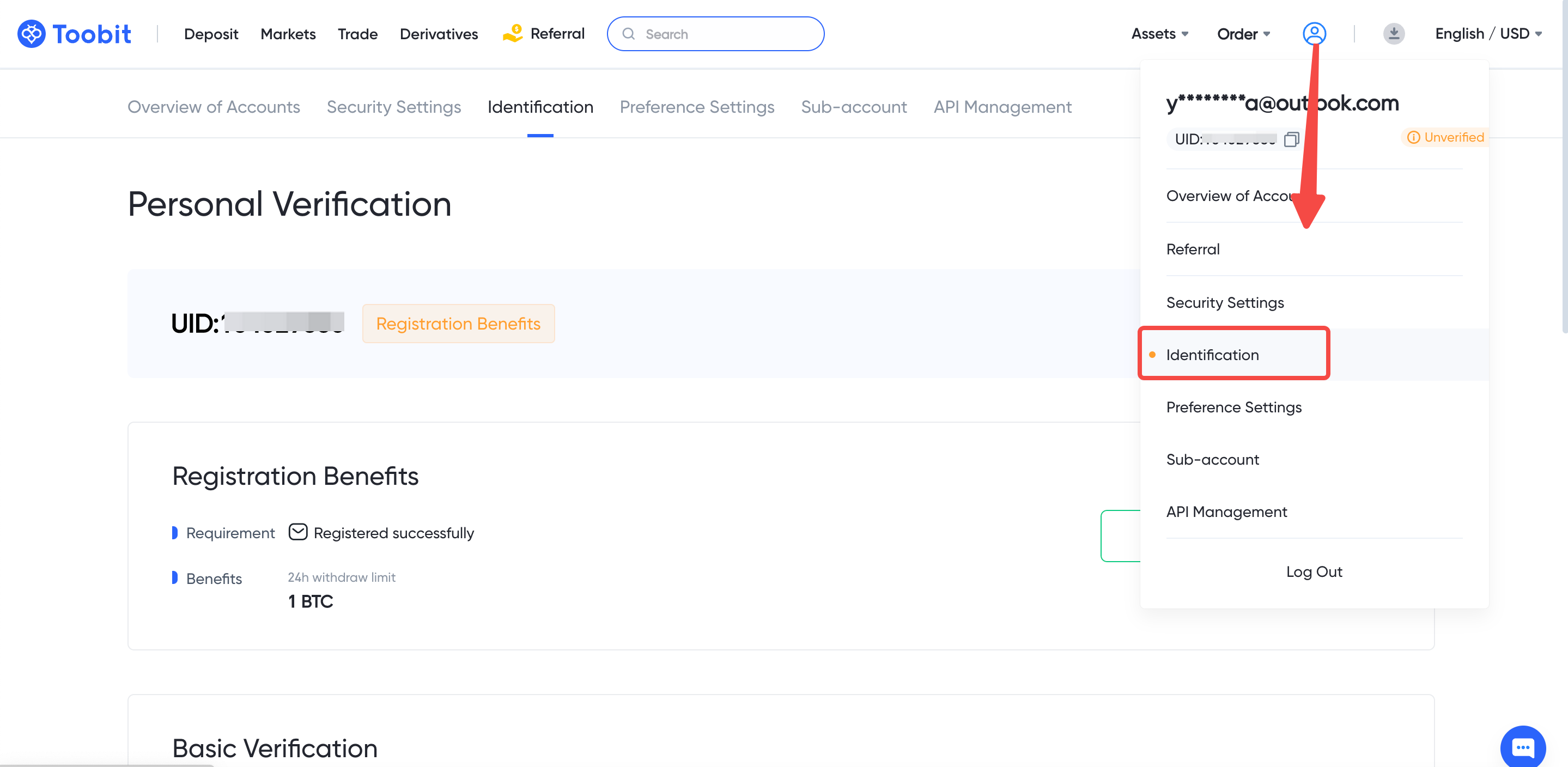Select Security Settings in profile menu
The width and height of the screenshot is (1568, 767).
(x=1314, y=302)
